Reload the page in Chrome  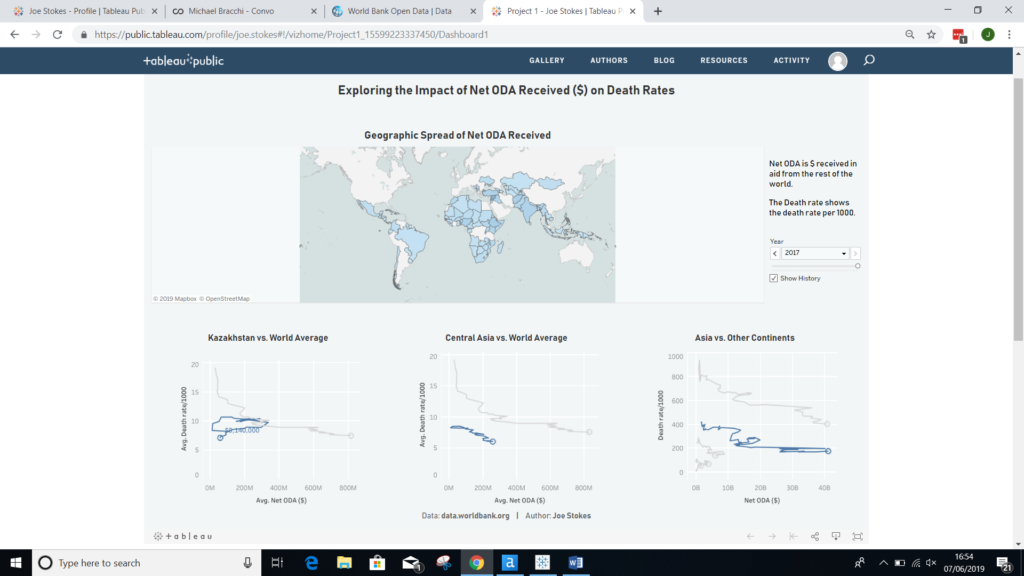coord(57,34)
